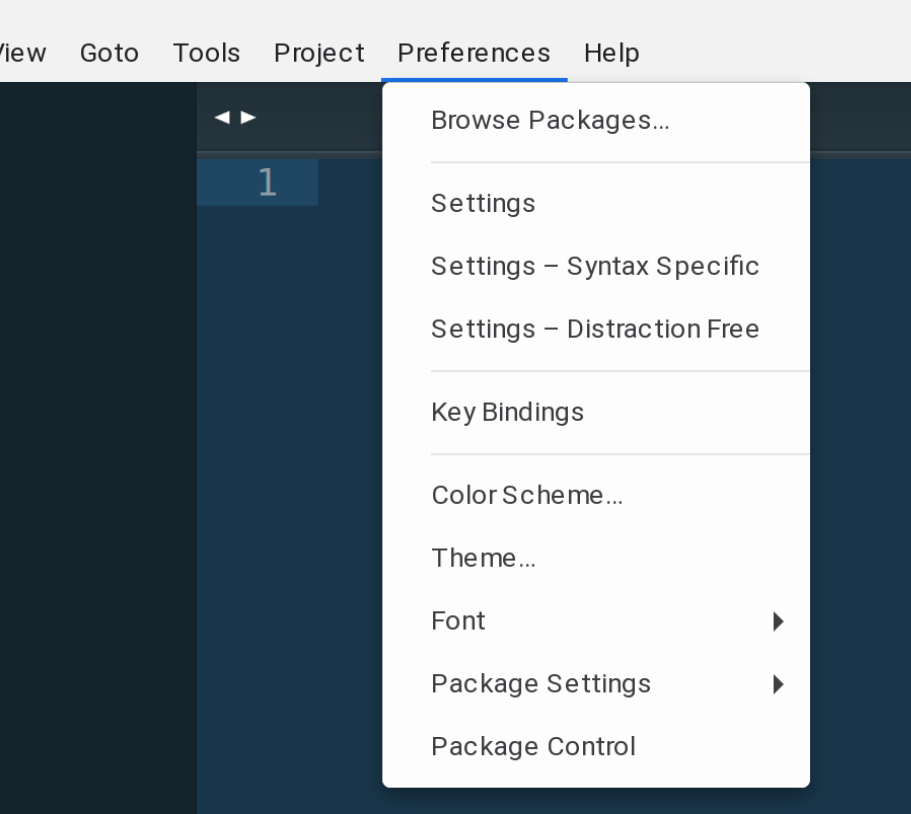The image size is (911, 814).
Task: Click the empty editor area on line 1
Action: (350, 183)
